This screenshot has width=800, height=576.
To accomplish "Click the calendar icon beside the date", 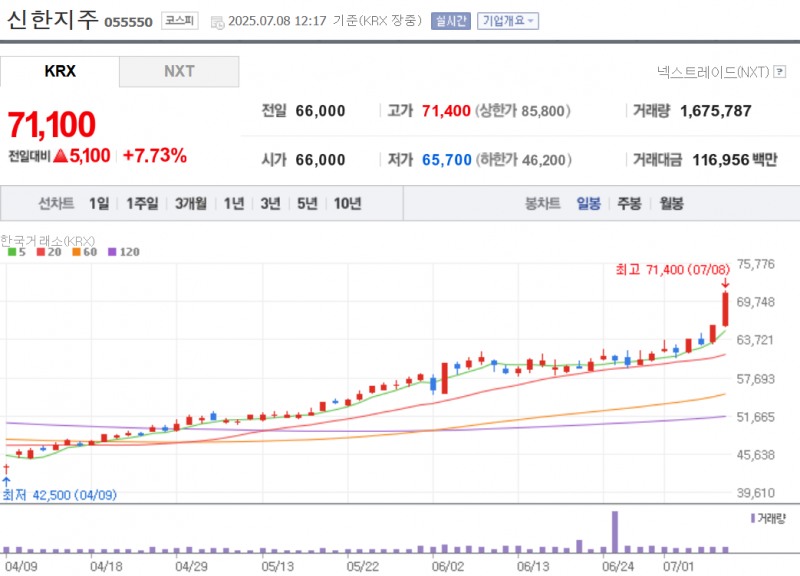I will tap(217, 21).
